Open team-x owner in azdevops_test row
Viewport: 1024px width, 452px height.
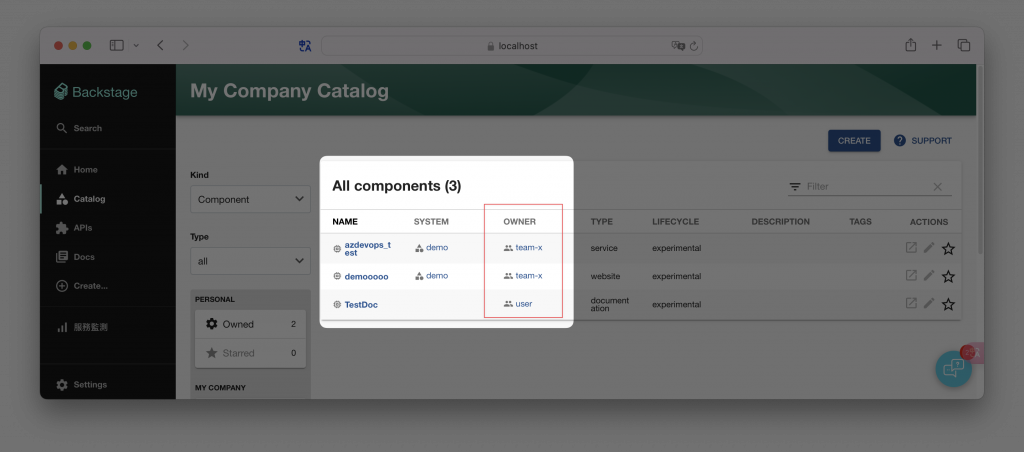(528, 248)
